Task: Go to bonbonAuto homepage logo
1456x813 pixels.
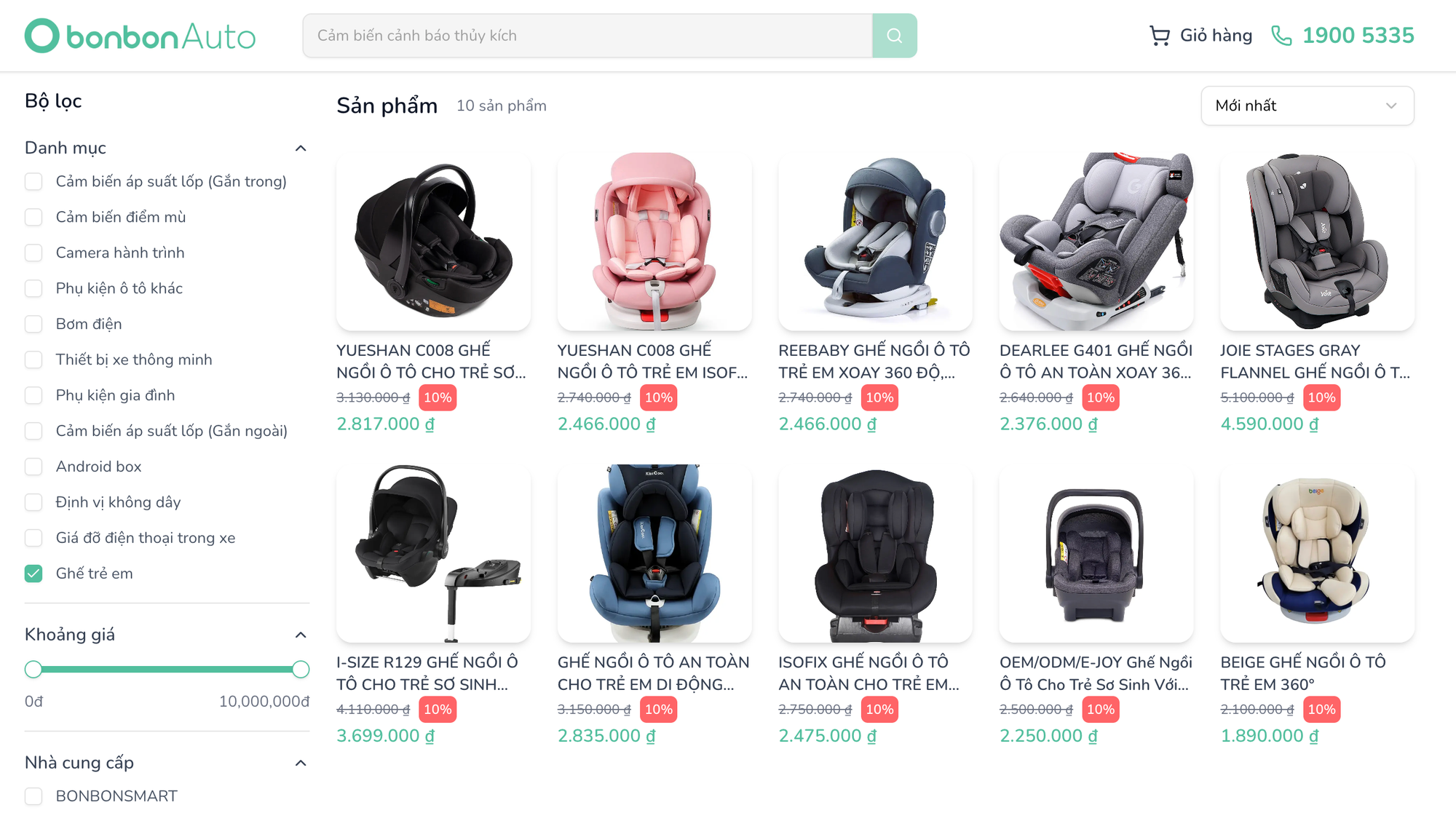Action: tap(141, 36)
